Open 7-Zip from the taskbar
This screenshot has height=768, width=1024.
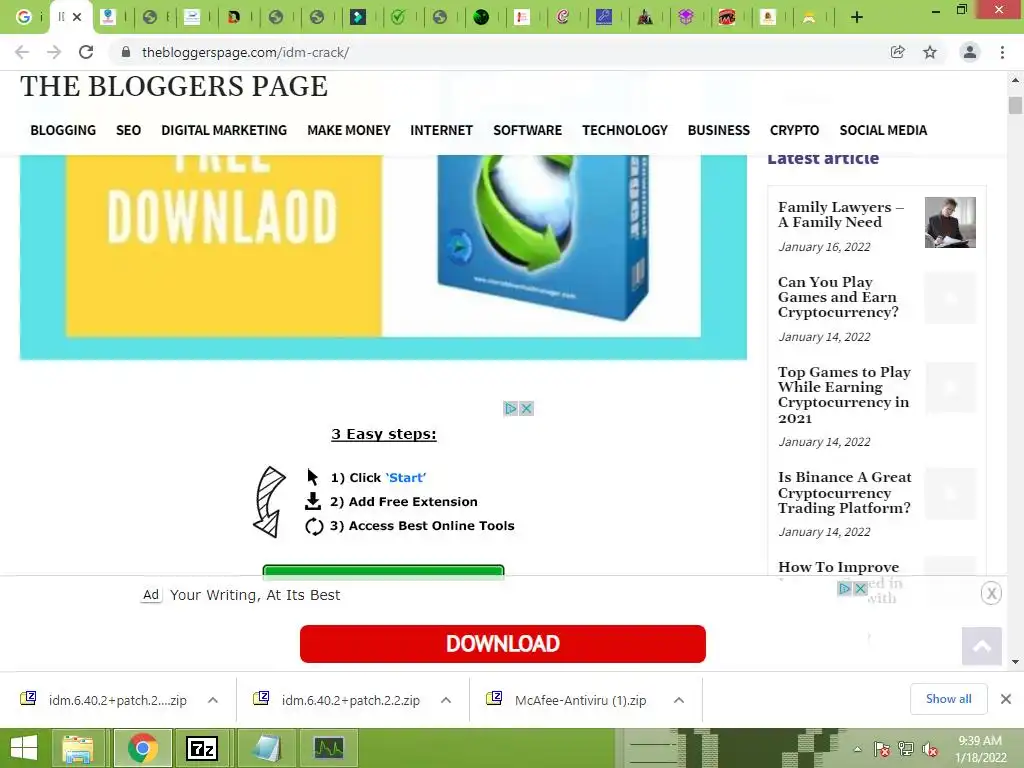point(202,748)
